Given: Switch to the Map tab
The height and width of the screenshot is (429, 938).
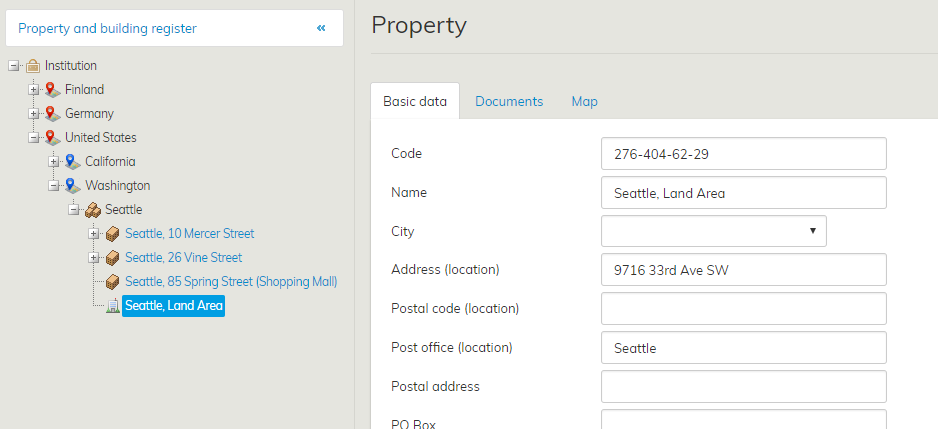Looking at the screenshot, I should click(584, 102).
